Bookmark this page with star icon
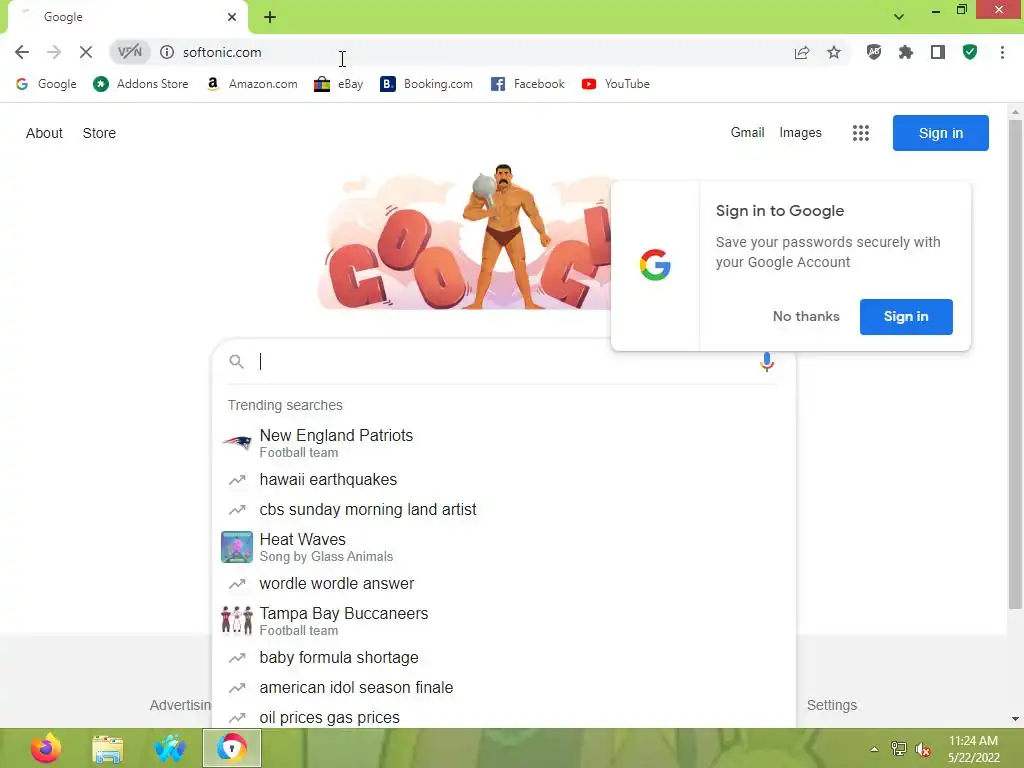Viewport: 1024px width, 768px height. (834, 52)
